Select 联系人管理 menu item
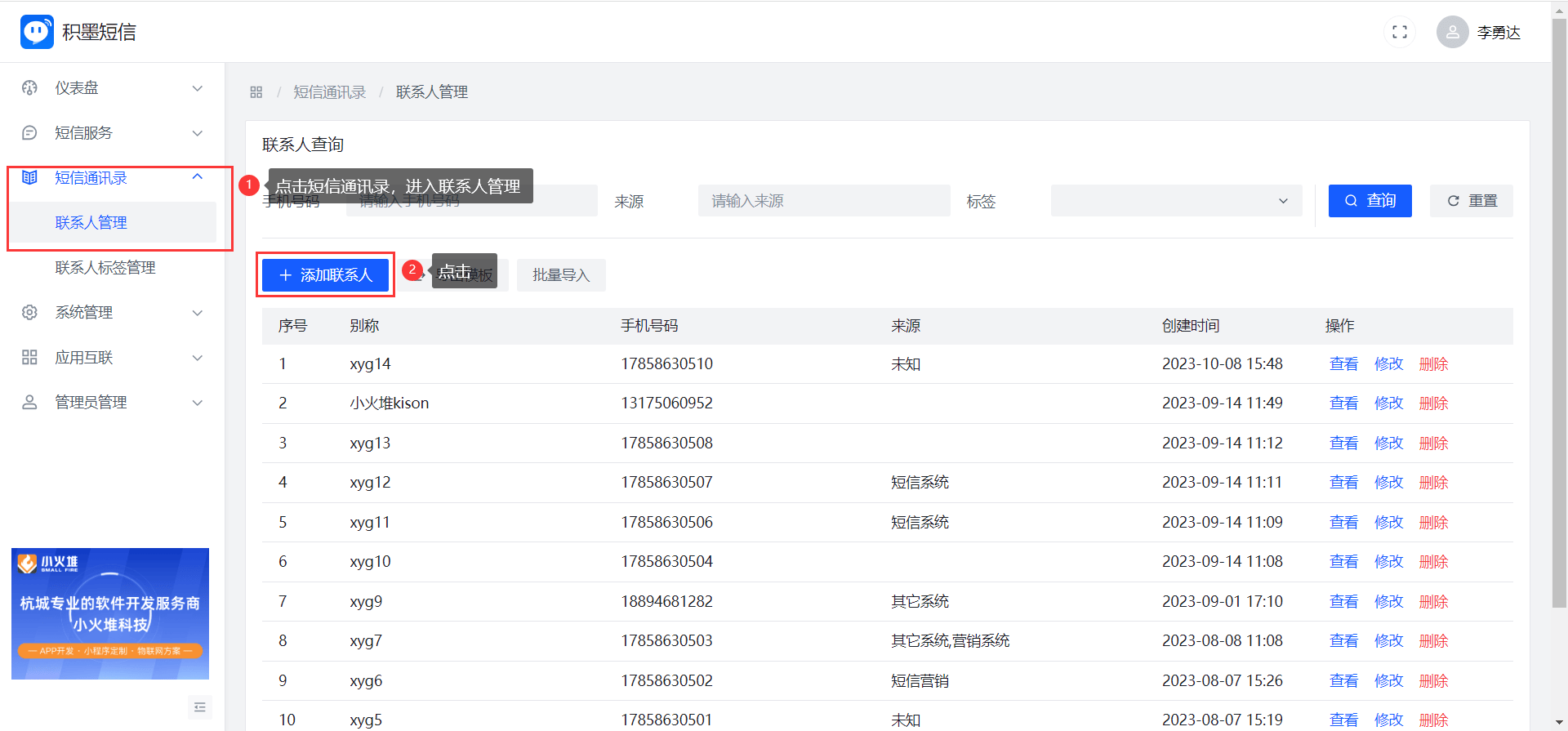The image size is (1568, 731). pyautogui.click(x=91, y=223)
